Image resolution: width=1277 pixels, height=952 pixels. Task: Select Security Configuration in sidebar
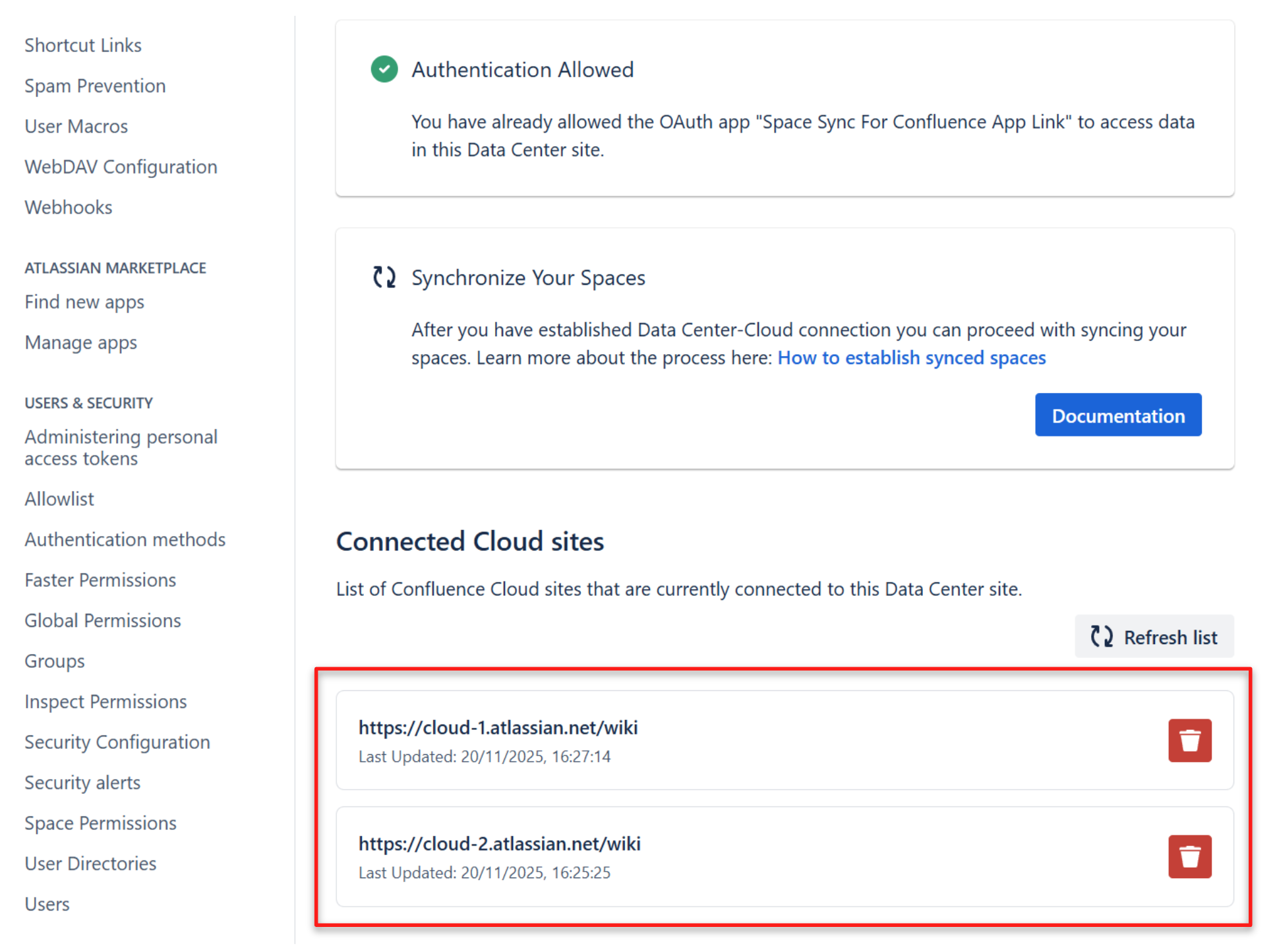(117, 742)
